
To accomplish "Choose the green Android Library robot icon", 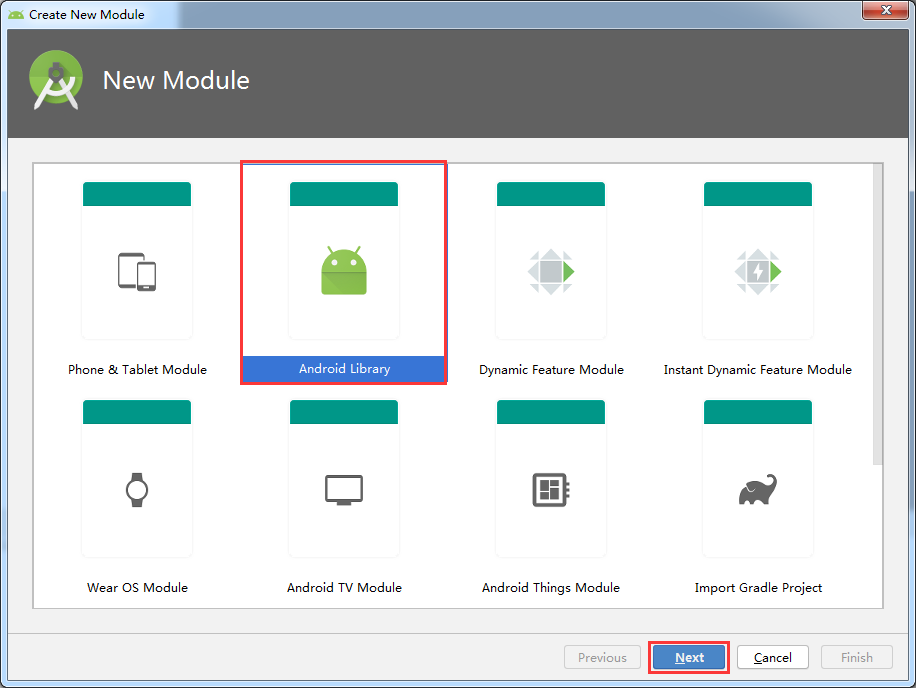I will (x=344, y=270).
